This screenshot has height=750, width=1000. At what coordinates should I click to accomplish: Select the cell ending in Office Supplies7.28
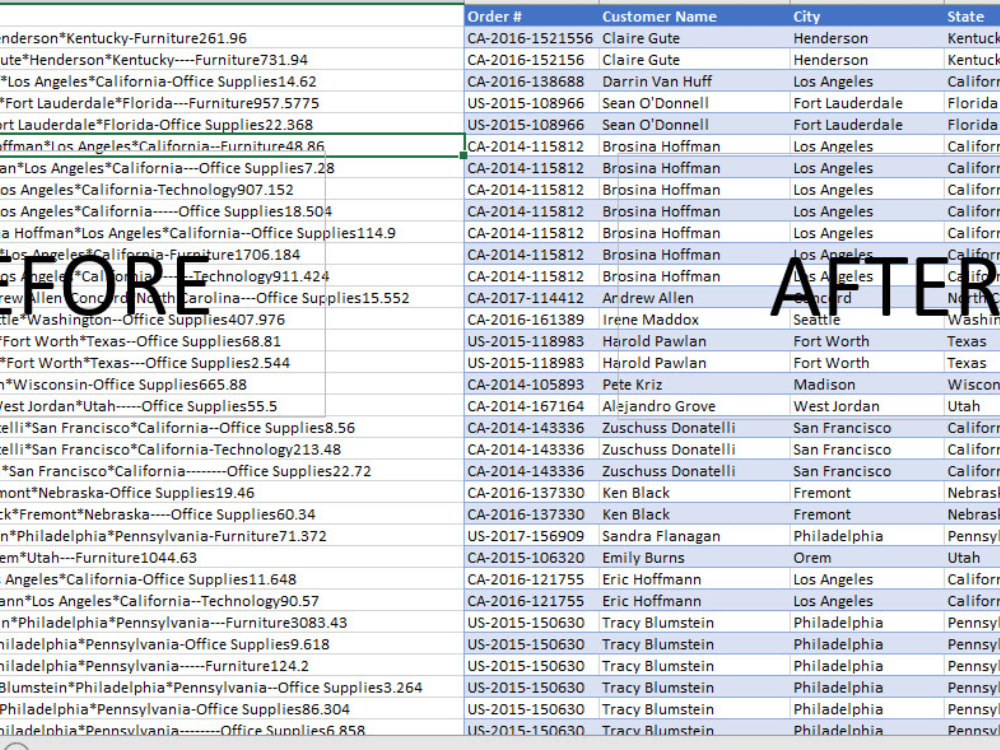click(232, 168)
